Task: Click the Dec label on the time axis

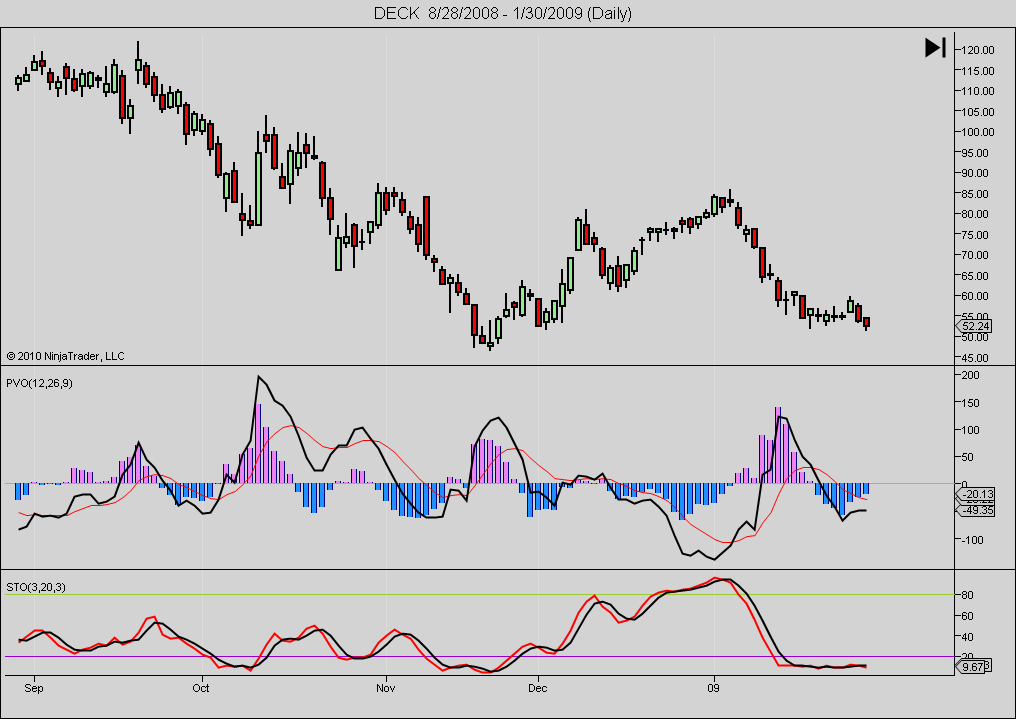Action: coord(537,688)
